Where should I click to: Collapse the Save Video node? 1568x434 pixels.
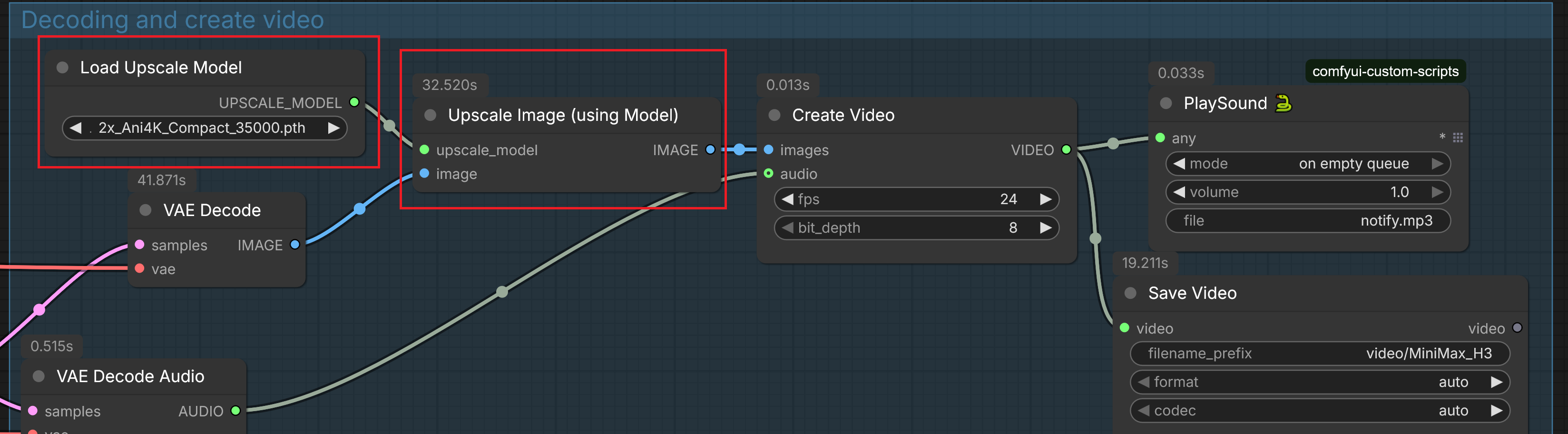[x=1130, y=294]
